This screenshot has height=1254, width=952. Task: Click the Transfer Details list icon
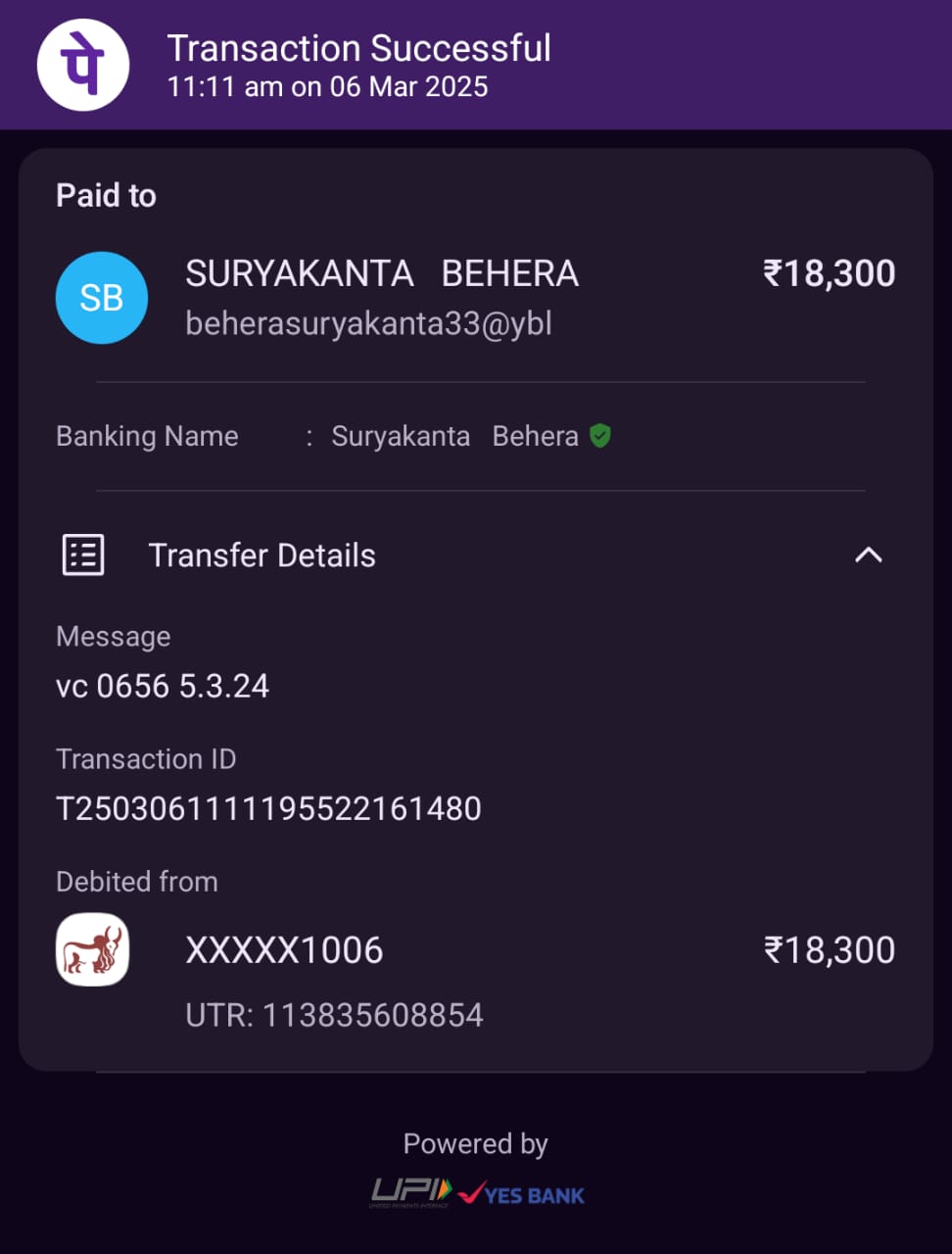coord(83,555)
